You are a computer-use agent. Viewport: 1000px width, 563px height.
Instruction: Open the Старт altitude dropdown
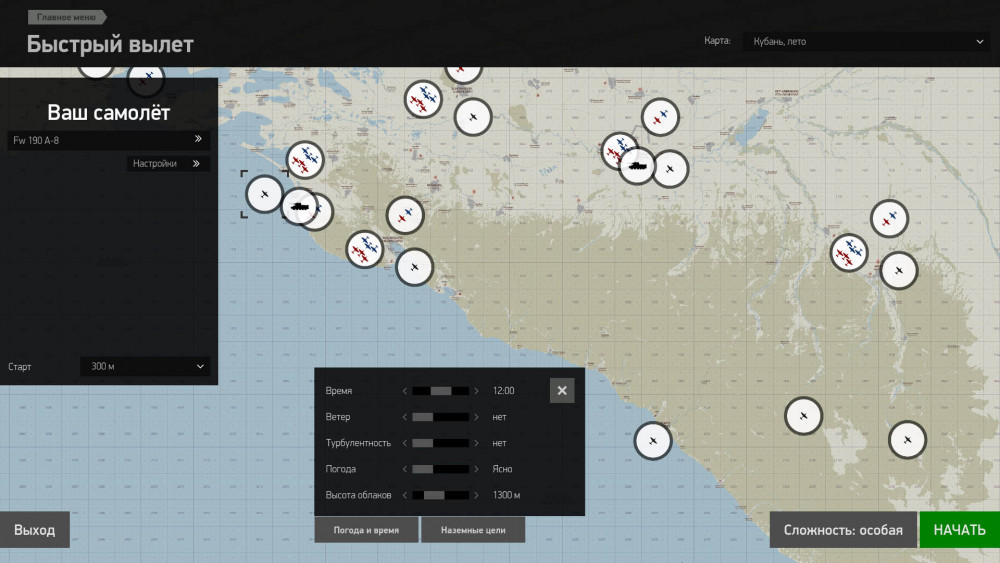(146, 367)
